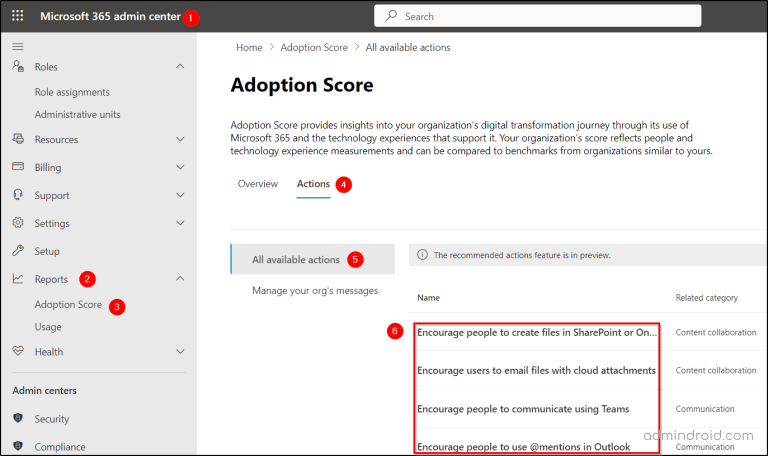Viewport: 768px width, 456px height.
Task: Click the Settings label in sidebar
Action: pyautogui.click(x=52, y=223)
